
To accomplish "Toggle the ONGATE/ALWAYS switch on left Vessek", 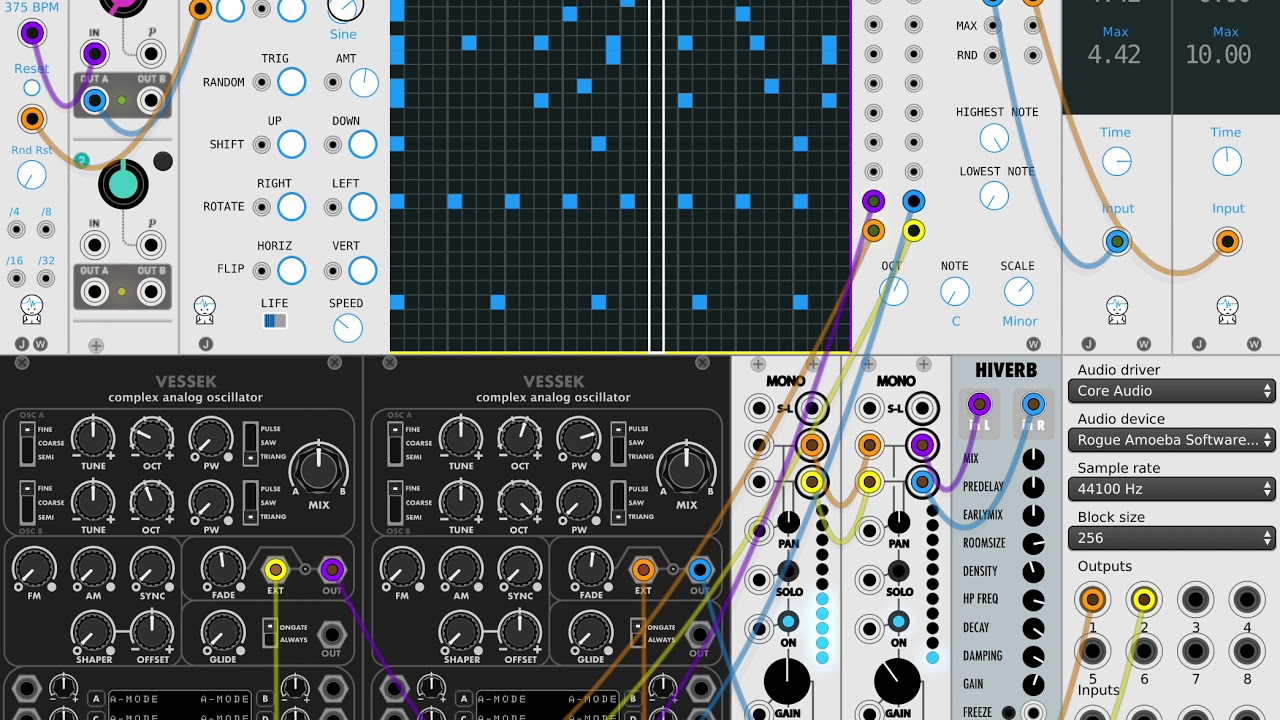I will 269,633.
